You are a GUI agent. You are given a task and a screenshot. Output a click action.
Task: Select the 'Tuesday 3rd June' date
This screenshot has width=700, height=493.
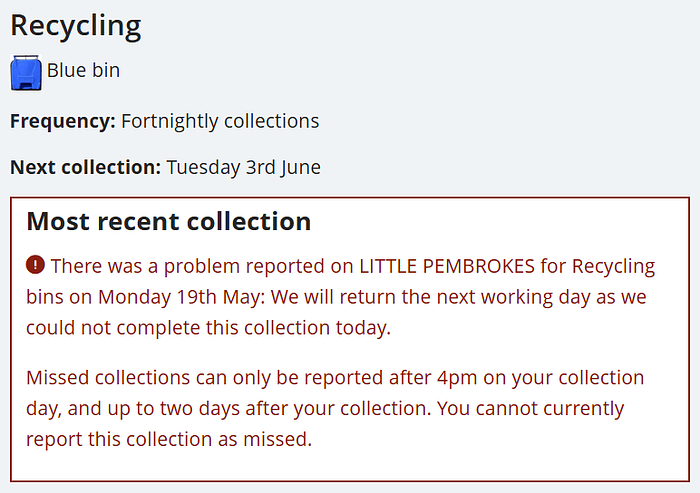243,167
